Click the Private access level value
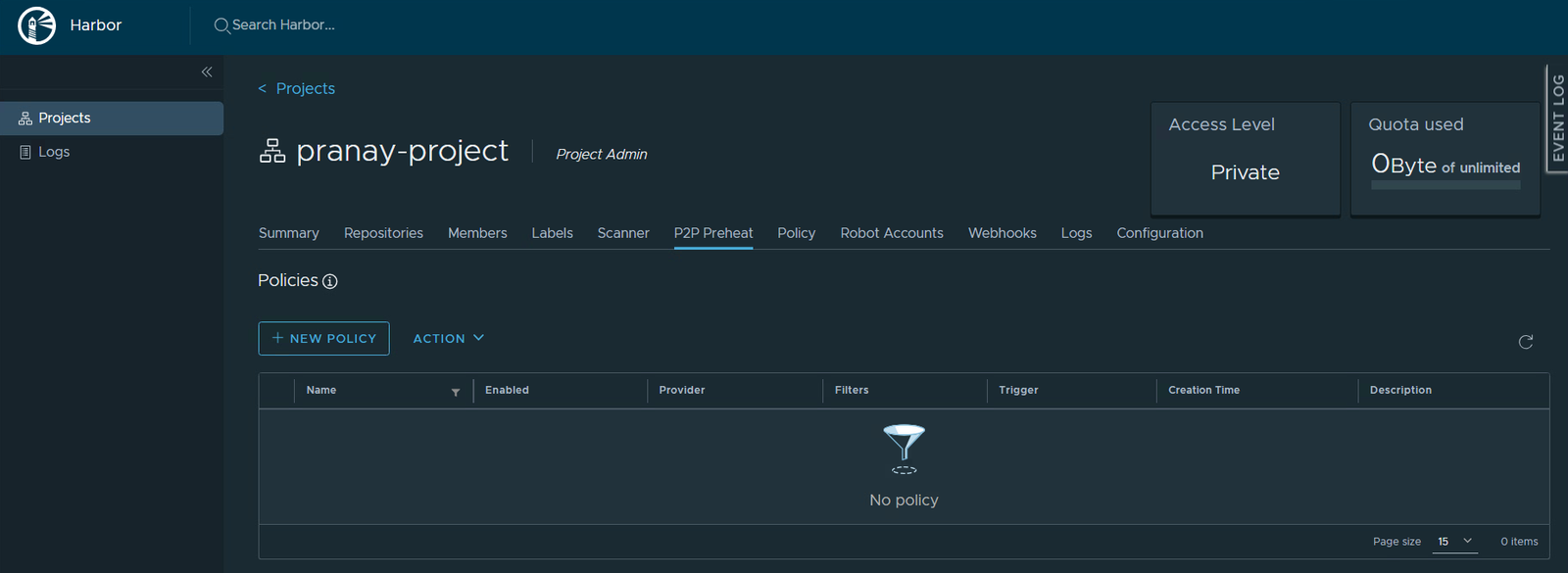1568x573 pixels. click(1246, 172)
